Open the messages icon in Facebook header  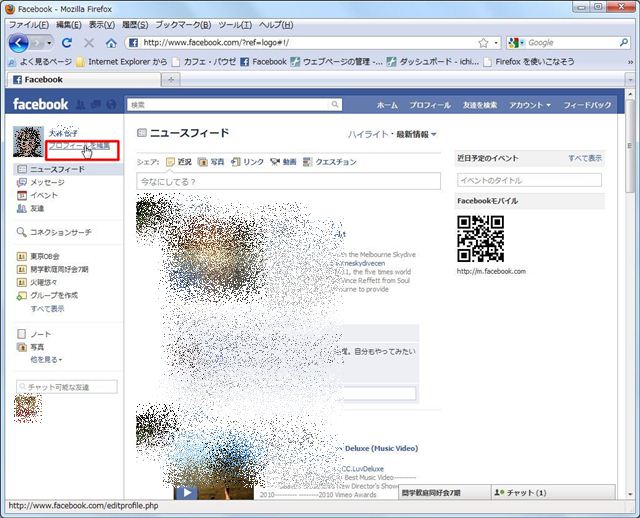pos(96,104)
